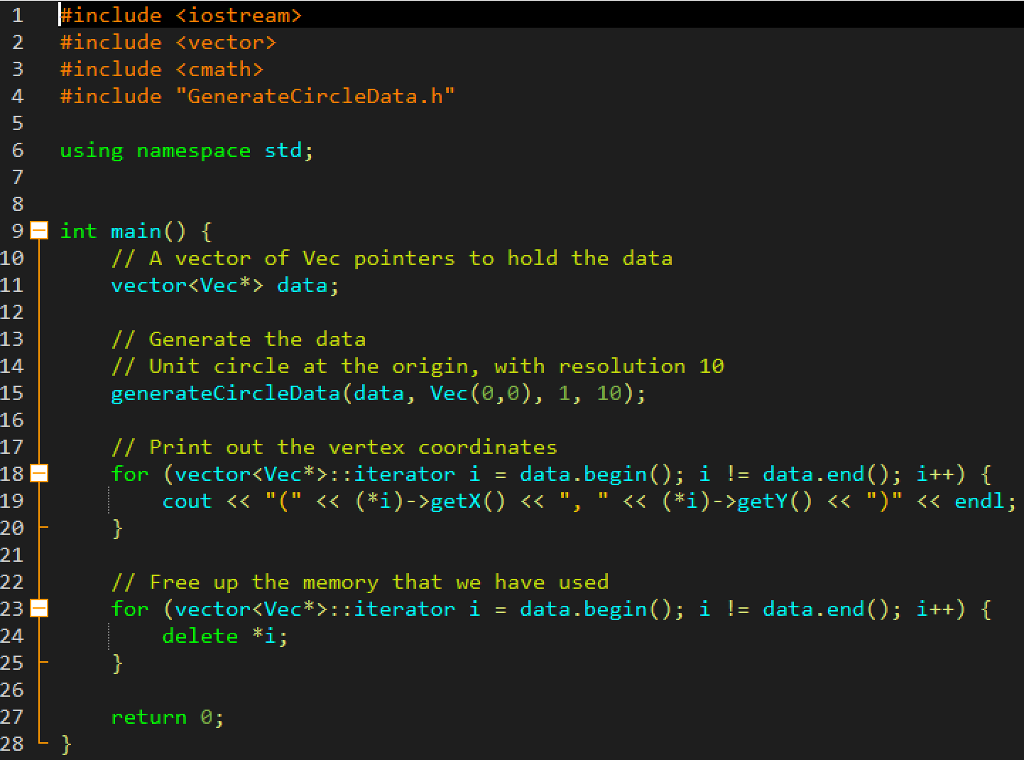Screen dimensions: 1024x760
Task: Click line number 28 in the gutter
Action: click(x=12, y=744)
